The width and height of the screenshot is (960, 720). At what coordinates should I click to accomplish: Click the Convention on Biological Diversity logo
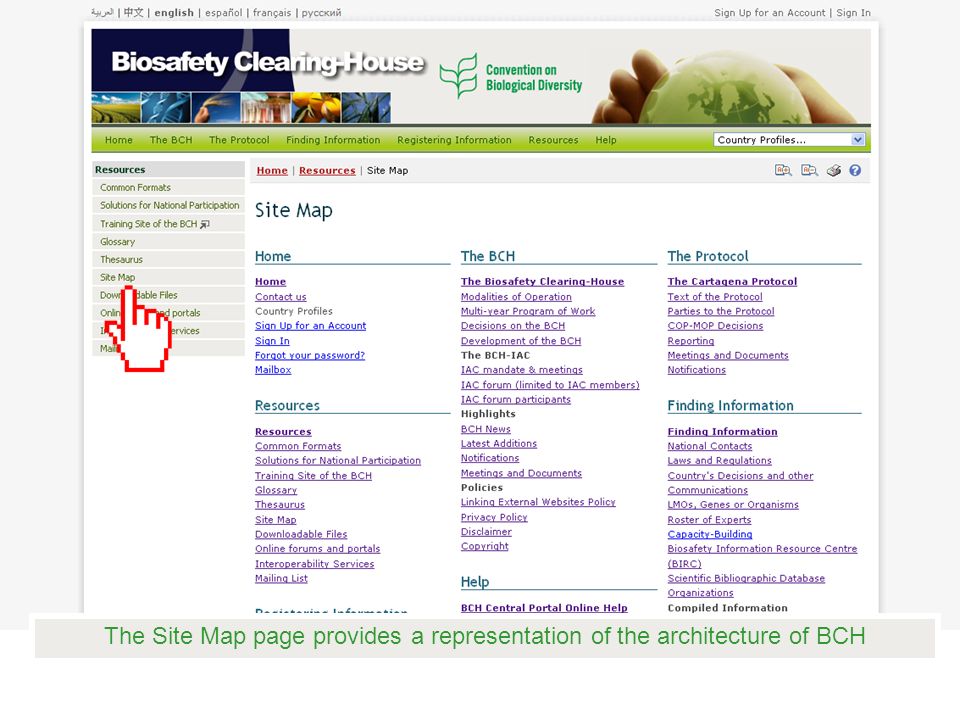pyautogui.click(x=511, y=77)
